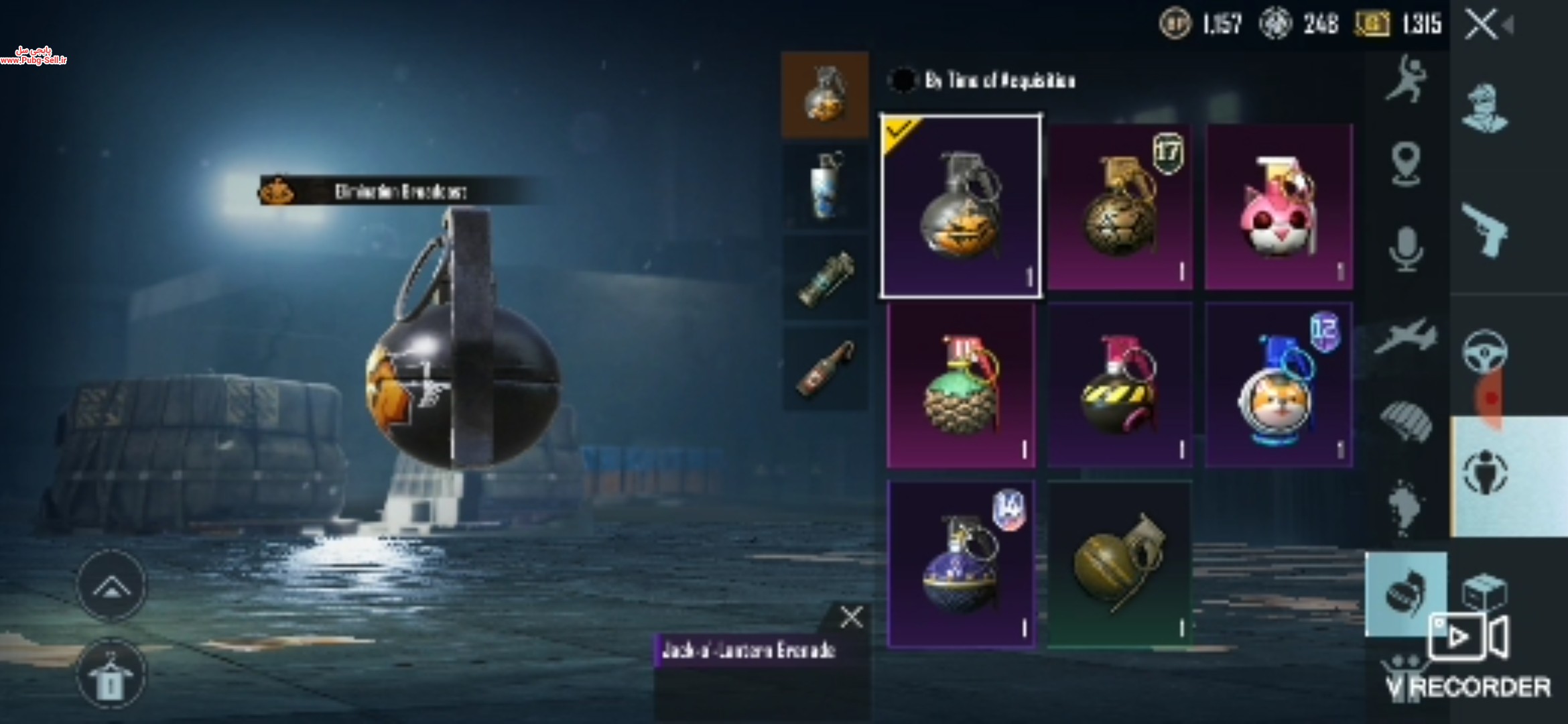
Task: Pick the default olive frag grenade
Action: tap(1119, 564)
